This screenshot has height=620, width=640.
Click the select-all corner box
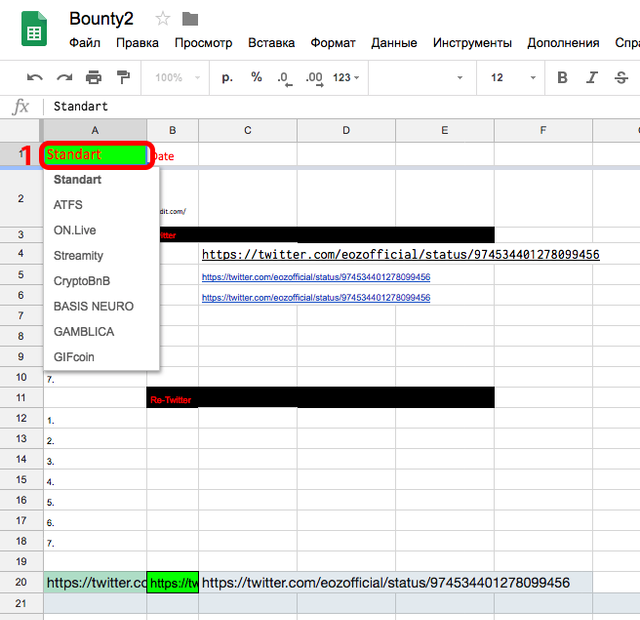(21, 130)
